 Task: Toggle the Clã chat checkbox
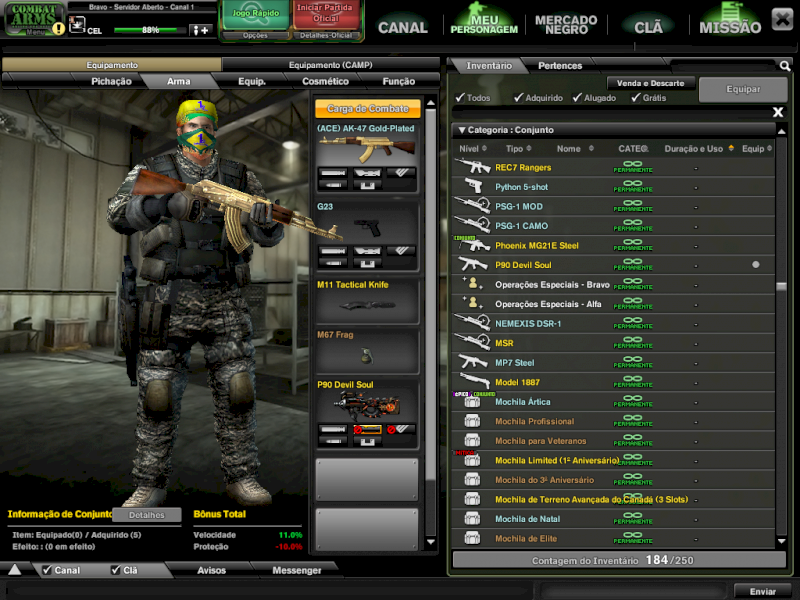click(116, 570)
